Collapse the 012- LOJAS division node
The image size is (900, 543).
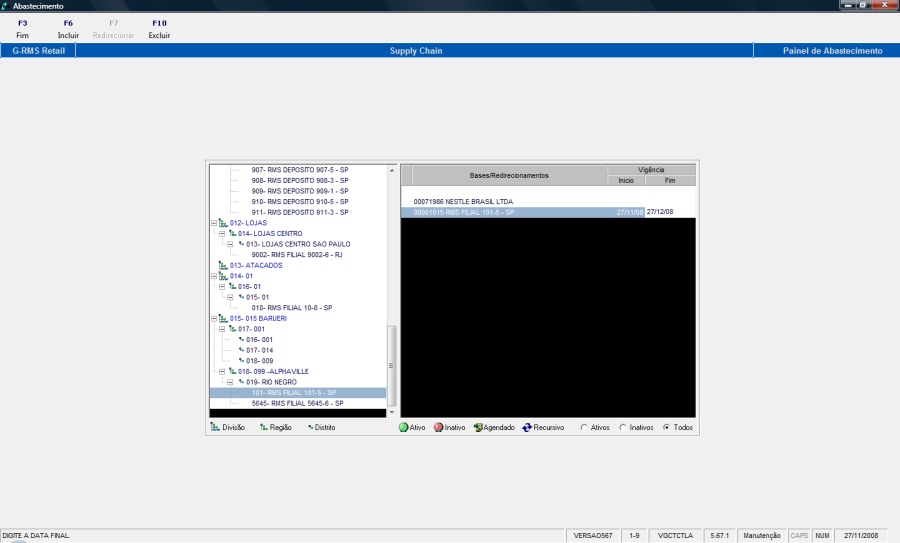pos(214,223)
